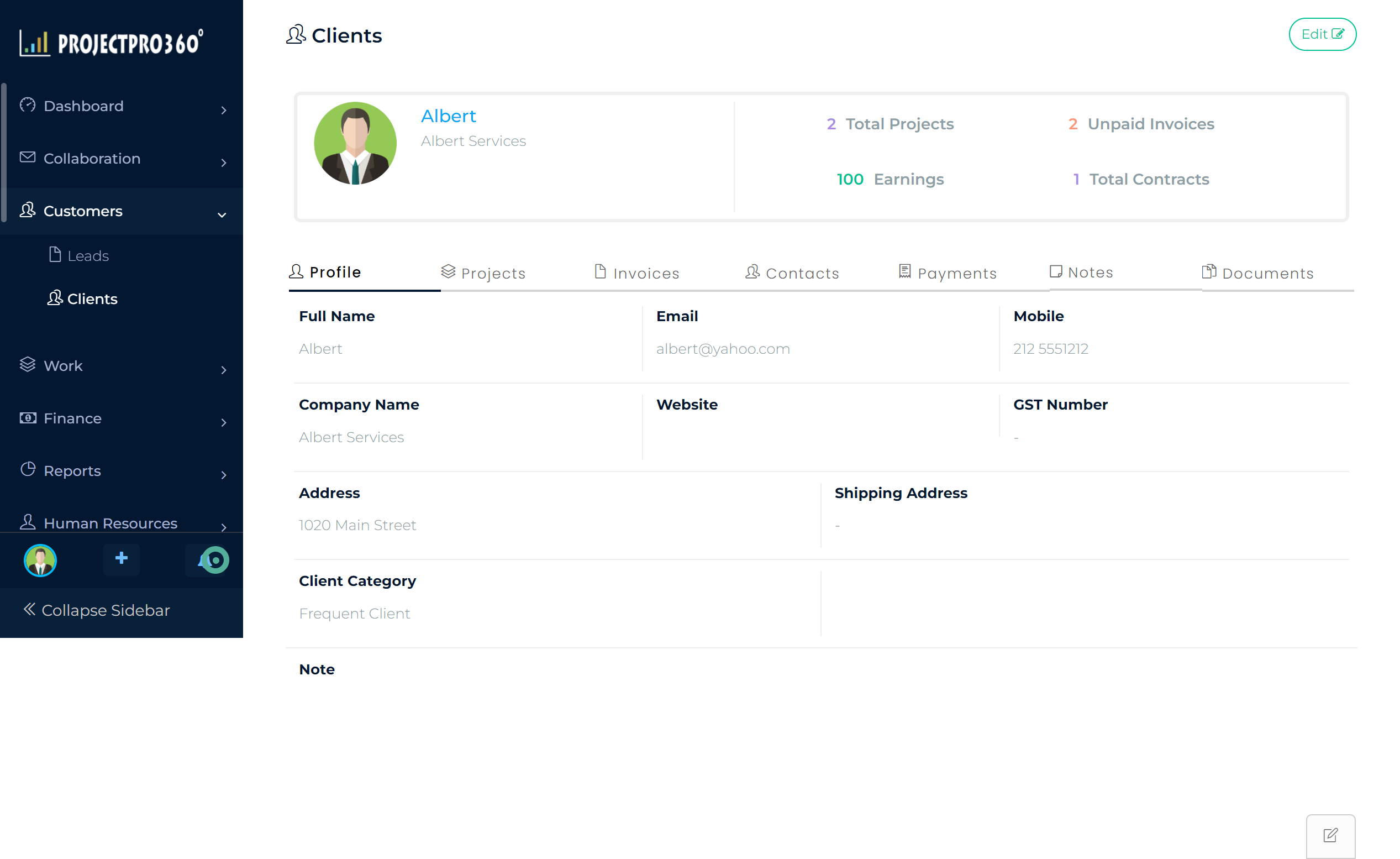Click the Edit button
1400x859 pixels.
(1322, 34)
